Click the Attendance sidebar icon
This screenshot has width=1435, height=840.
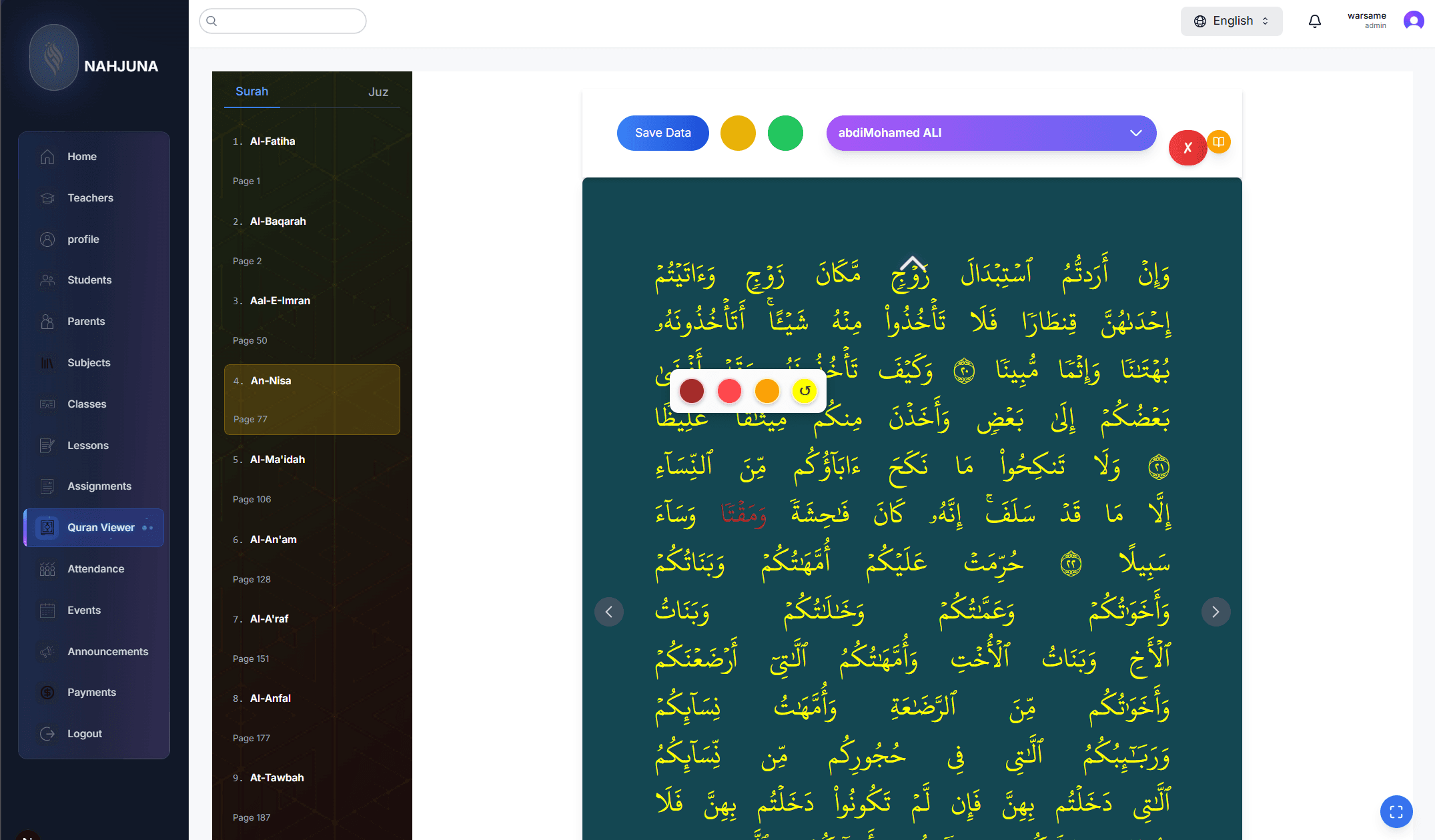[x=47, y=569]
